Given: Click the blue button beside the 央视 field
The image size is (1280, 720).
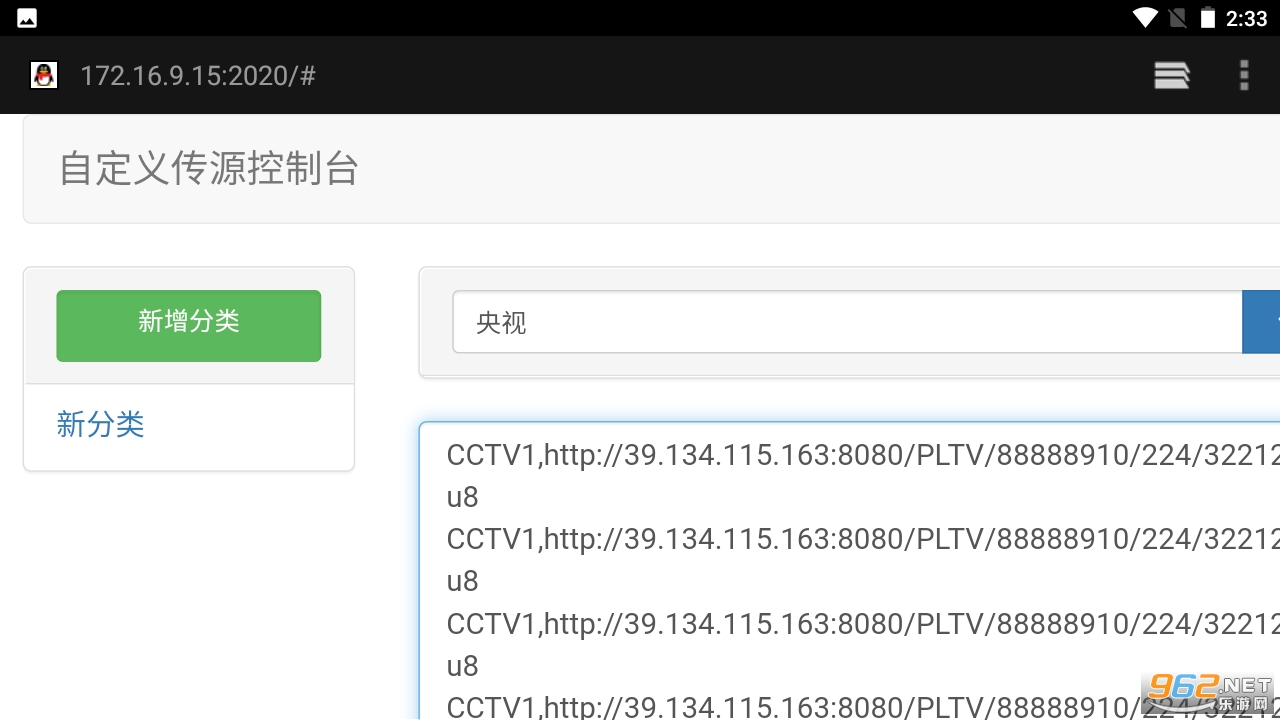Looking at the screenshot, I should (1261, 322).
